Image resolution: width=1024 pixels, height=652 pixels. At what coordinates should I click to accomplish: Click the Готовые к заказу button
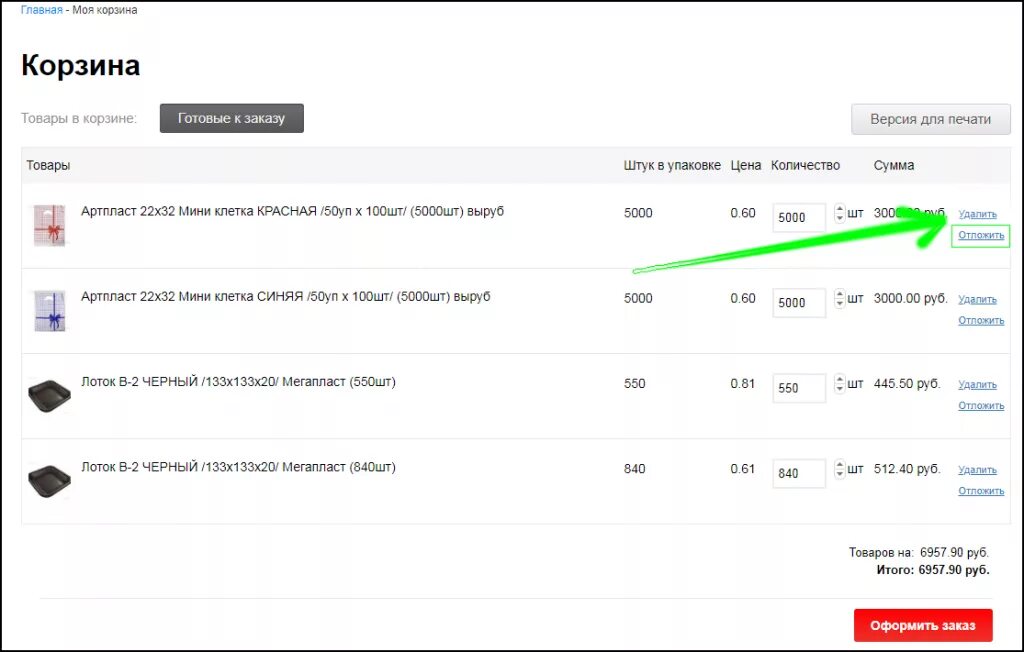(x=232, y=118)
